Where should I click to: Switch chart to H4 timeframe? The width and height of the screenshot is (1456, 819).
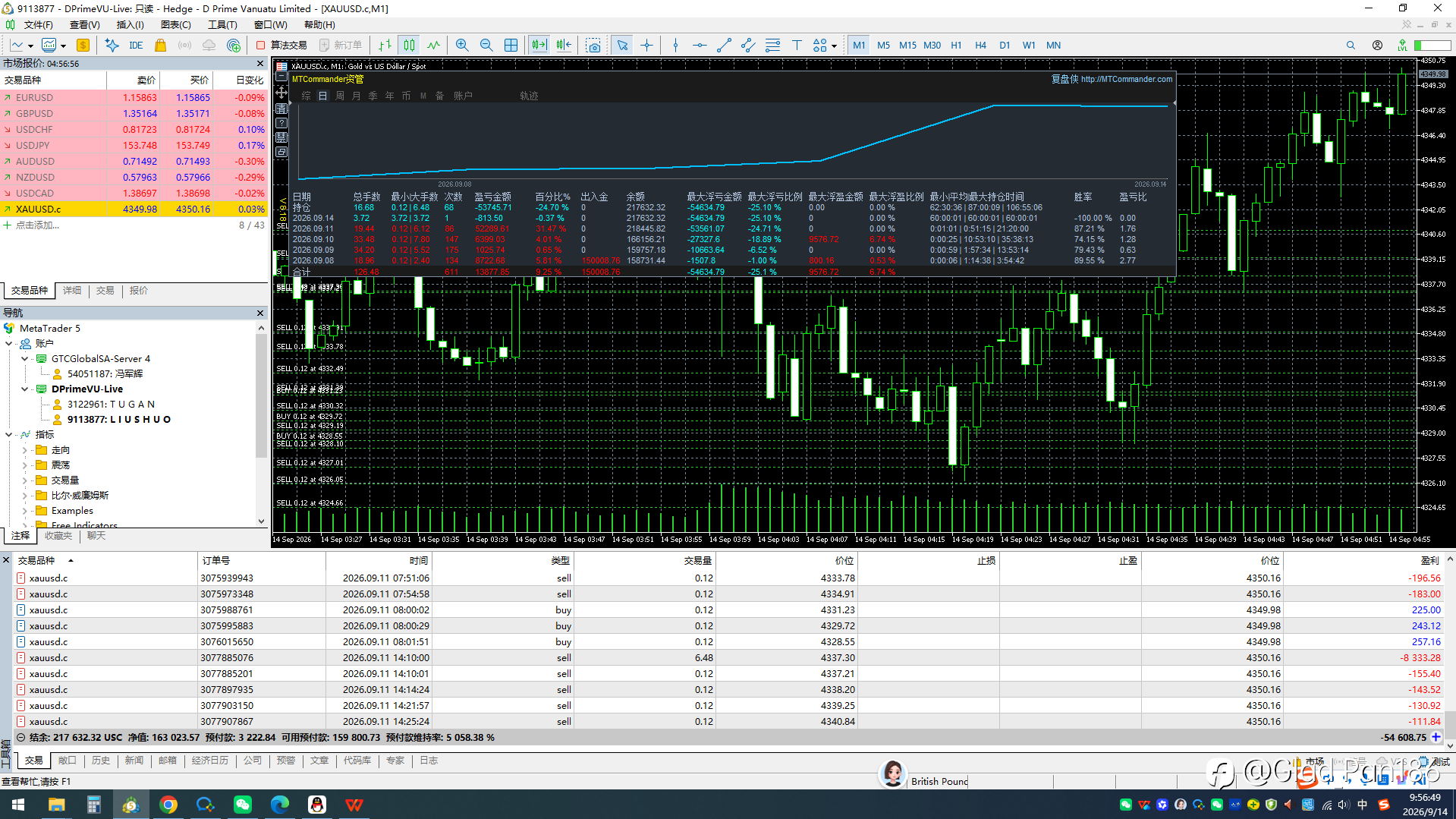pos(980,46)
